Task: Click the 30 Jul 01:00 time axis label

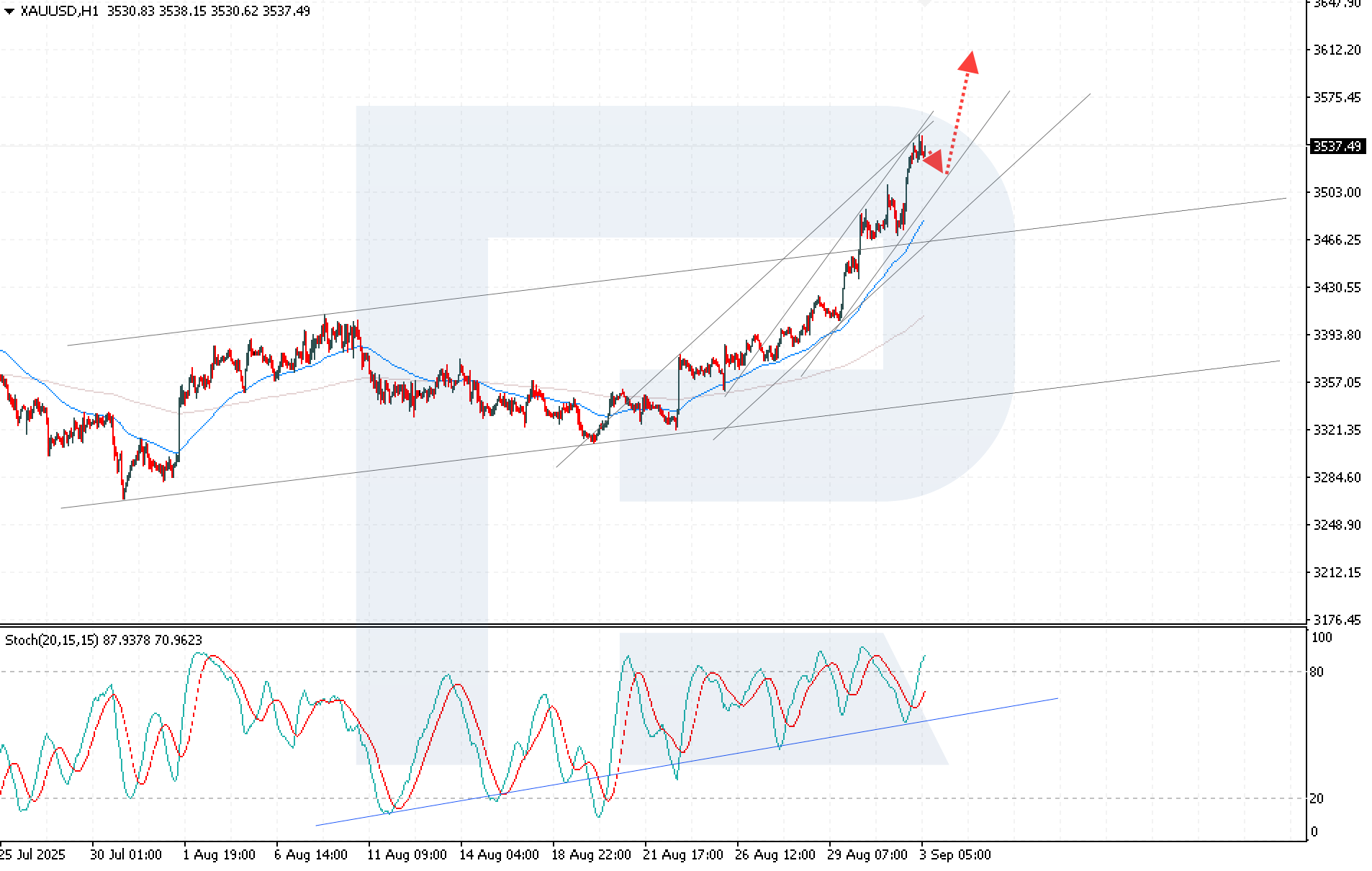Action: (x=126, y=855)
